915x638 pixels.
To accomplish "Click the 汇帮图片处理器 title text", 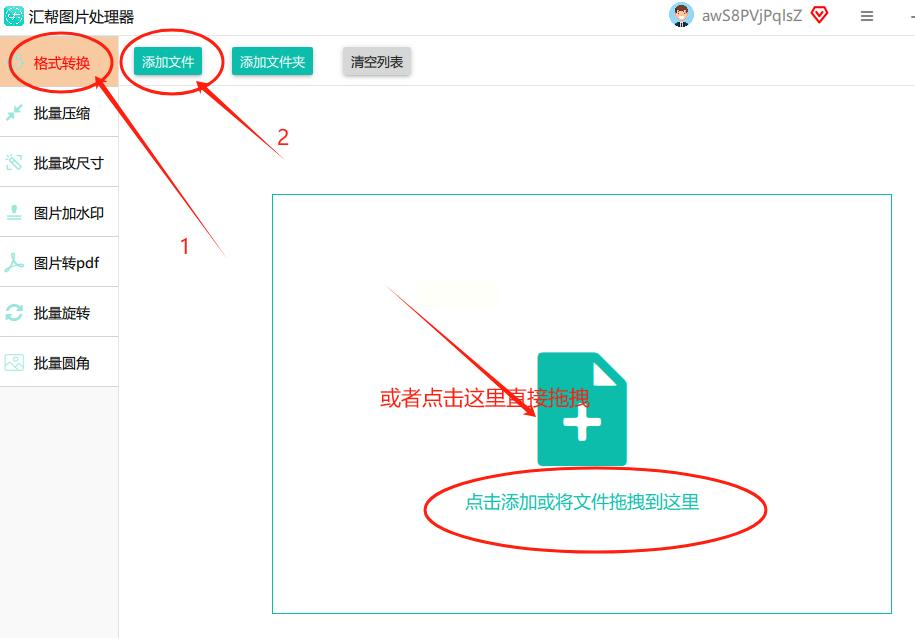I will (81, 16).
